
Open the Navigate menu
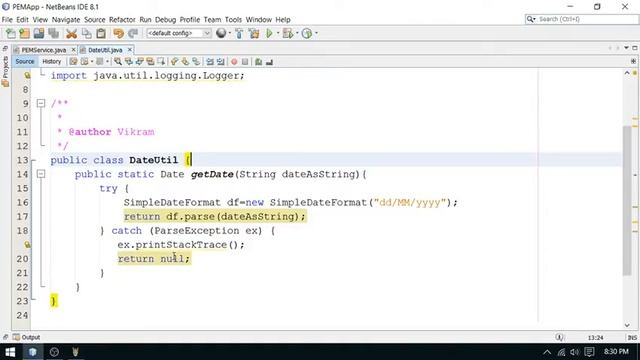pyautogui.click(x=66, y=20)
